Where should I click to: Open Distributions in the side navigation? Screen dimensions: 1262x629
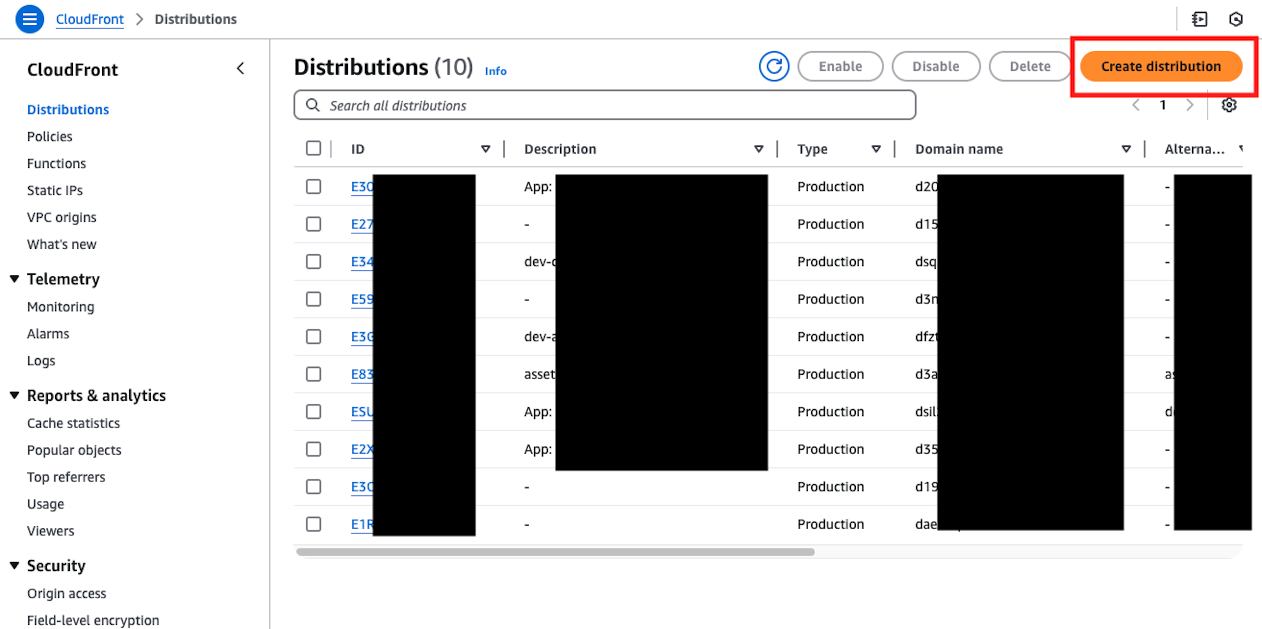(68, 110)
